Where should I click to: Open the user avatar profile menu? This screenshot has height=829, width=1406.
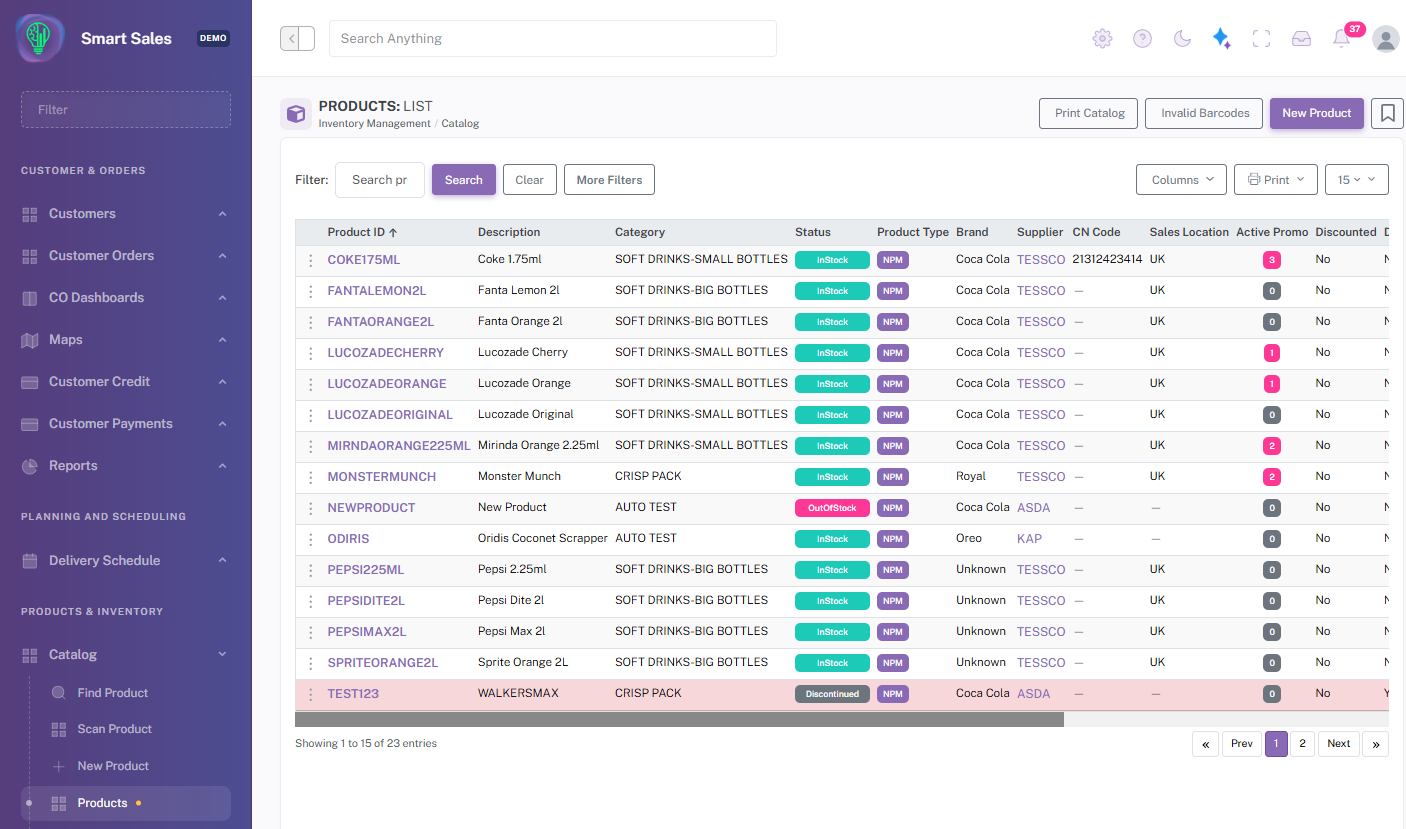tap(1386, 38)
